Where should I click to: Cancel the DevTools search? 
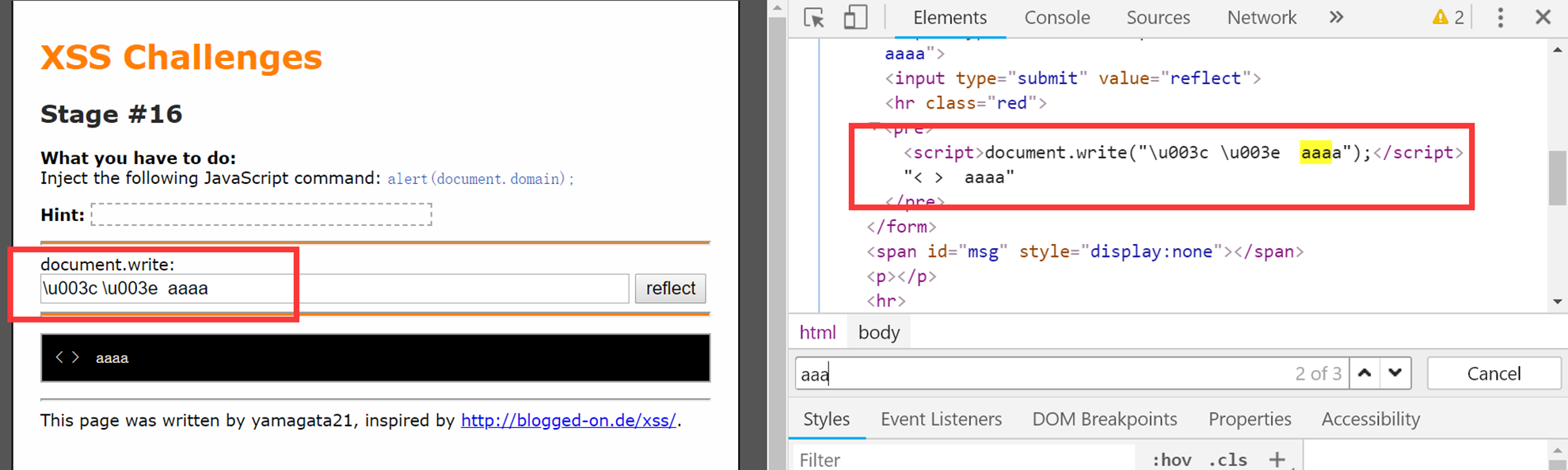1494,373
